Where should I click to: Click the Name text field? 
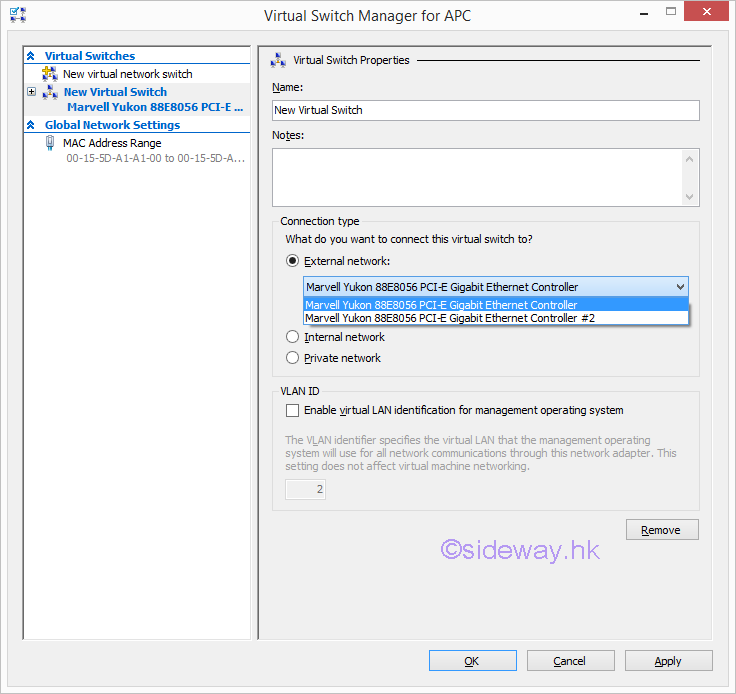coord(485,110)
